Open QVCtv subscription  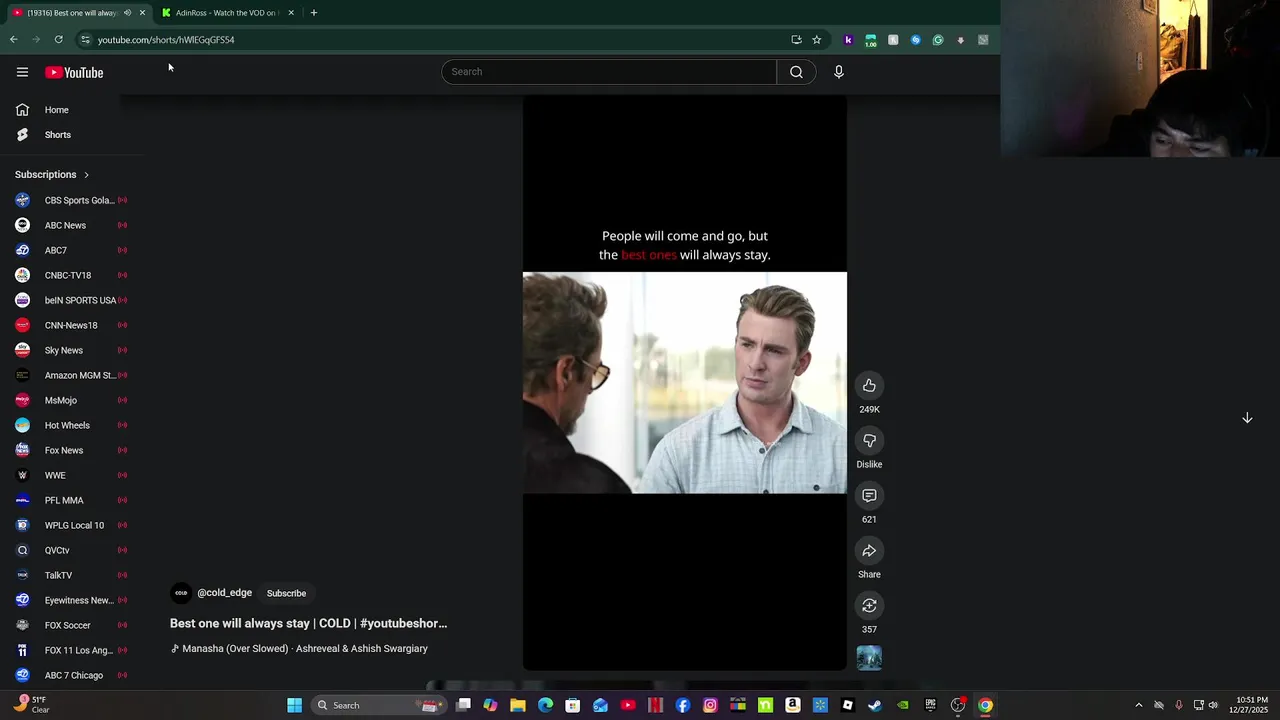pos(70,550)
